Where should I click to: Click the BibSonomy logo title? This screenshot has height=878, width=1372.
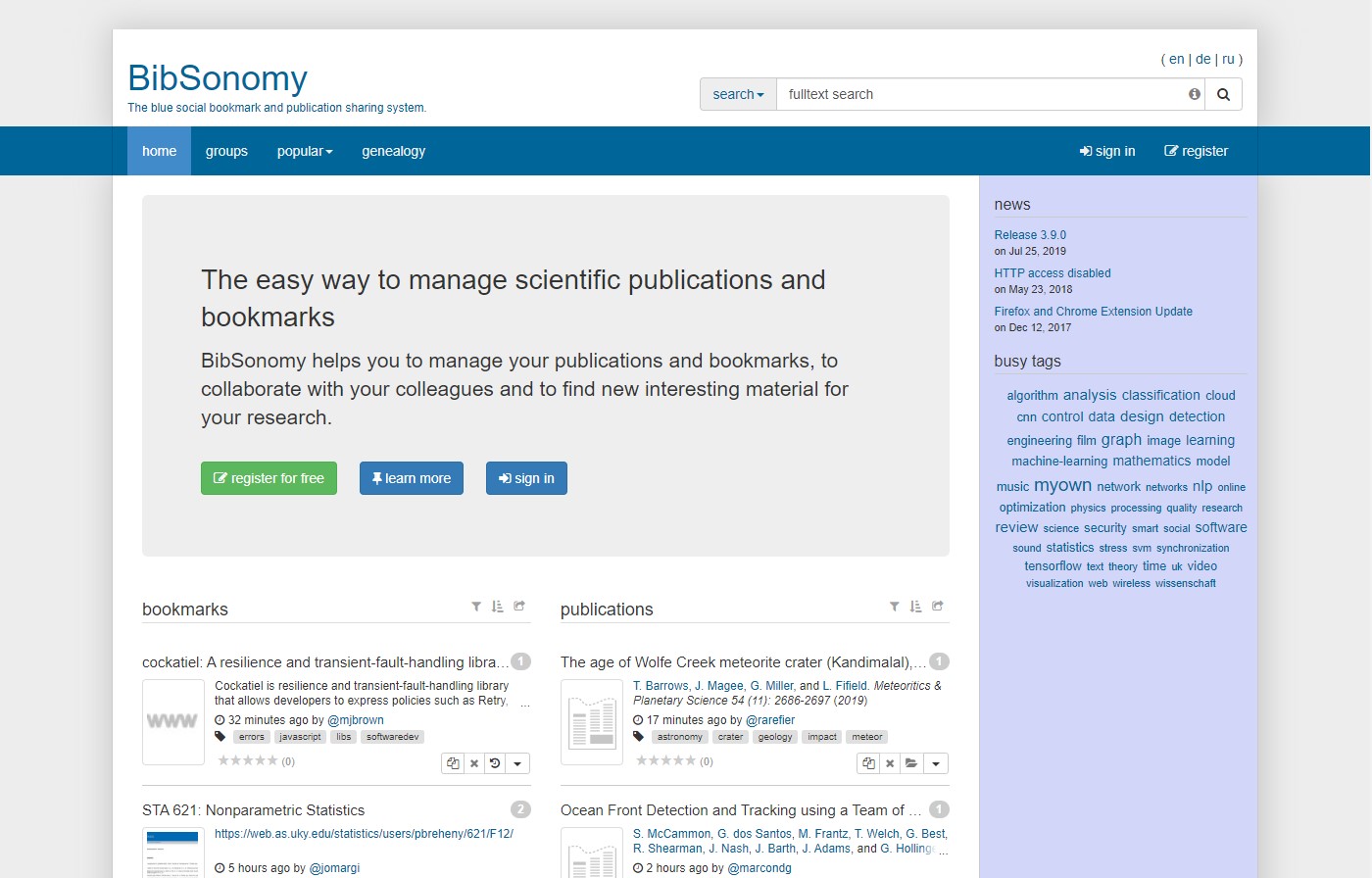pos(218,77)
